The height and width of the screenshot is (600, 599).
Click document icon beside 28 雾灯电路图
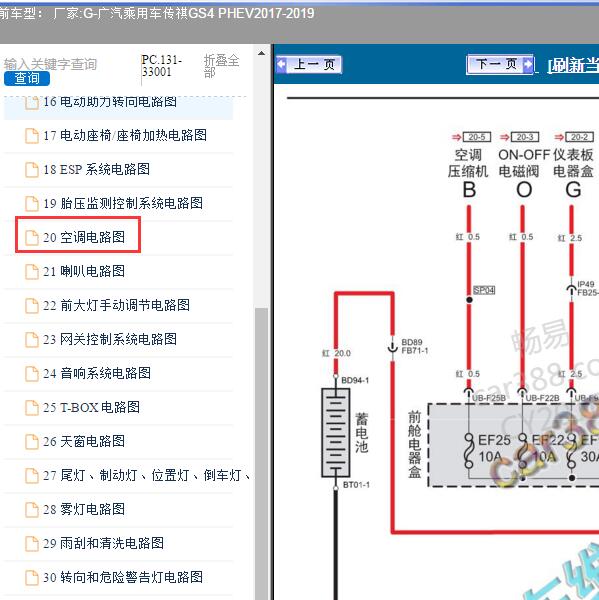pyautogui.click(x=32, y=510)
